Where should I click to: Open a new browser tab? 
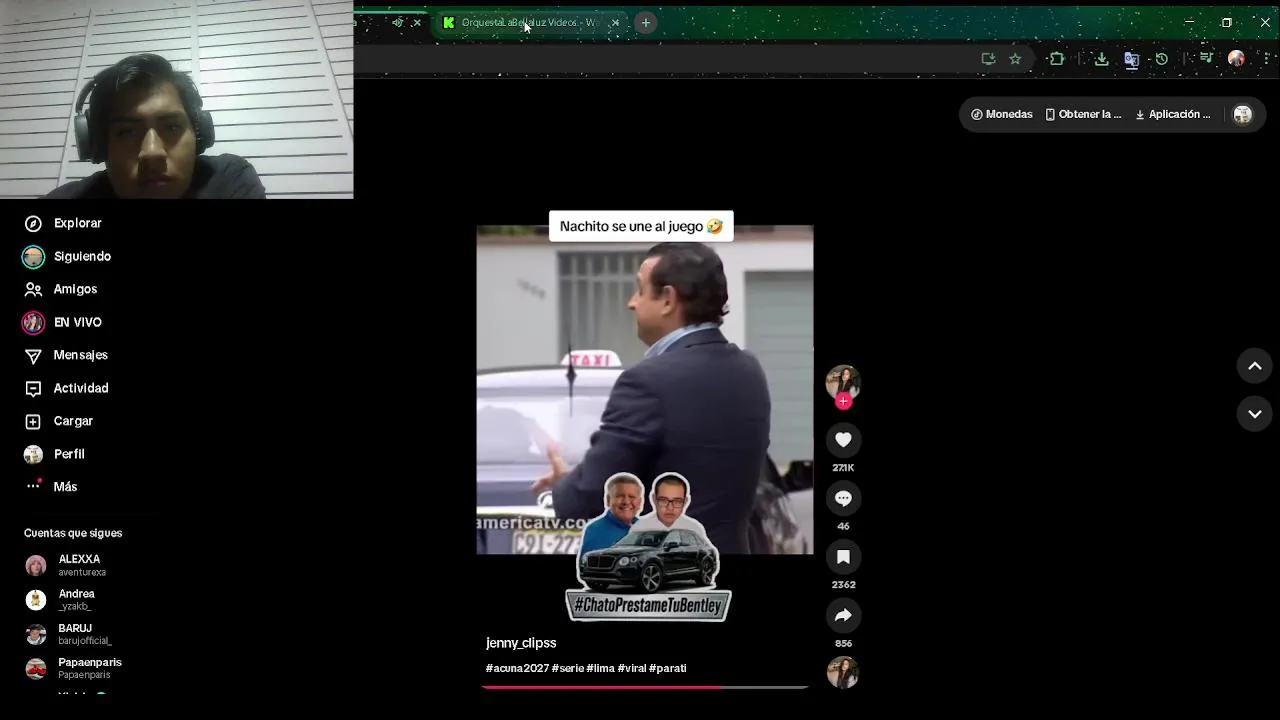coord(646,22)
